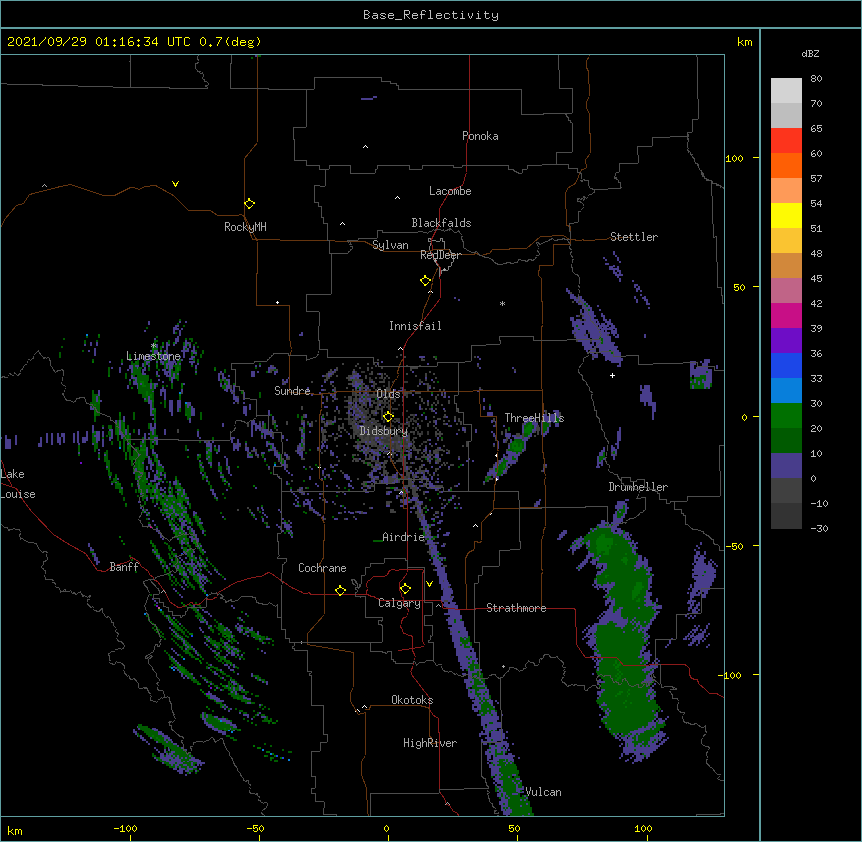The image size is (862, 842).
Task: Click the ThreeHills label
Action: [534, 418]
